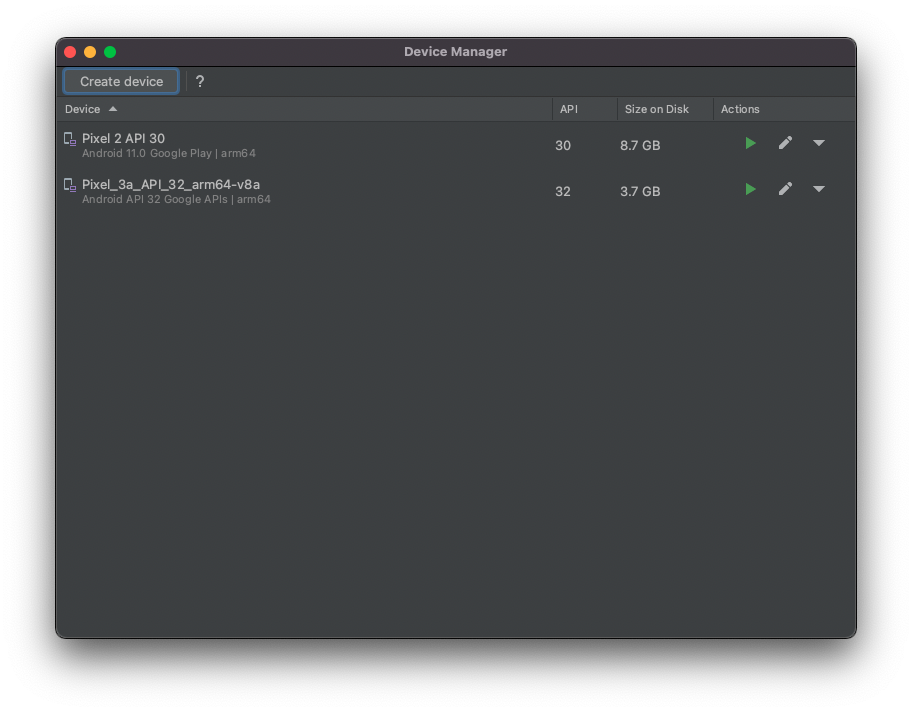
Task: Click the Device Manager title bar
Action: 455,51
